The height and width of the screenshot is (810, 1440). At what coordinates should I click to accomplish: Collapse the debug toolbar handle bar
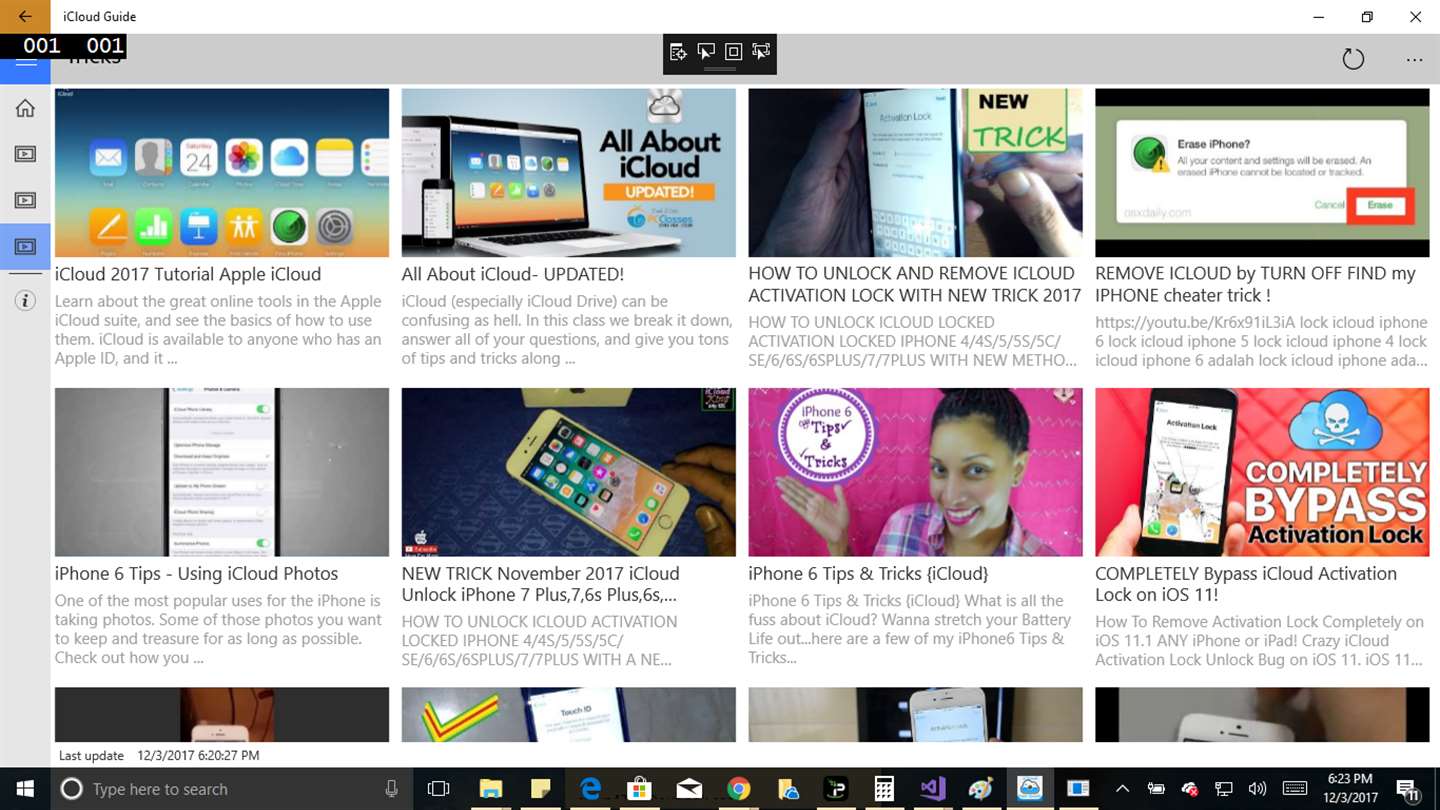[720, 69]
